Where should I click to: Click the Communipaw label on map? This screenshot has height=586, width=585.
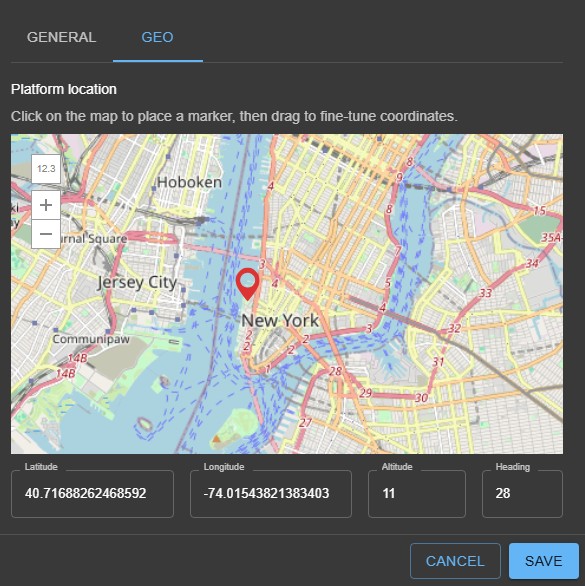point(91,339)
